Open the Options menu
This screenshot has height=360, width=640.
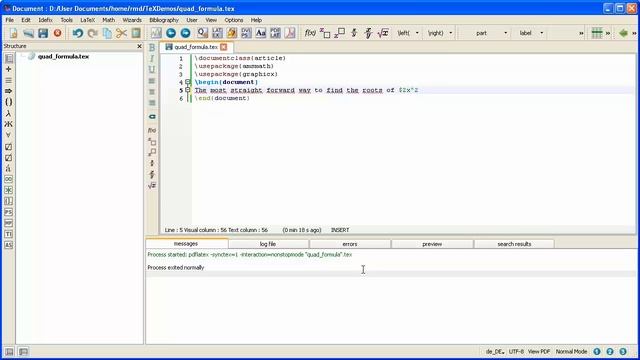[x=234, y=20]
